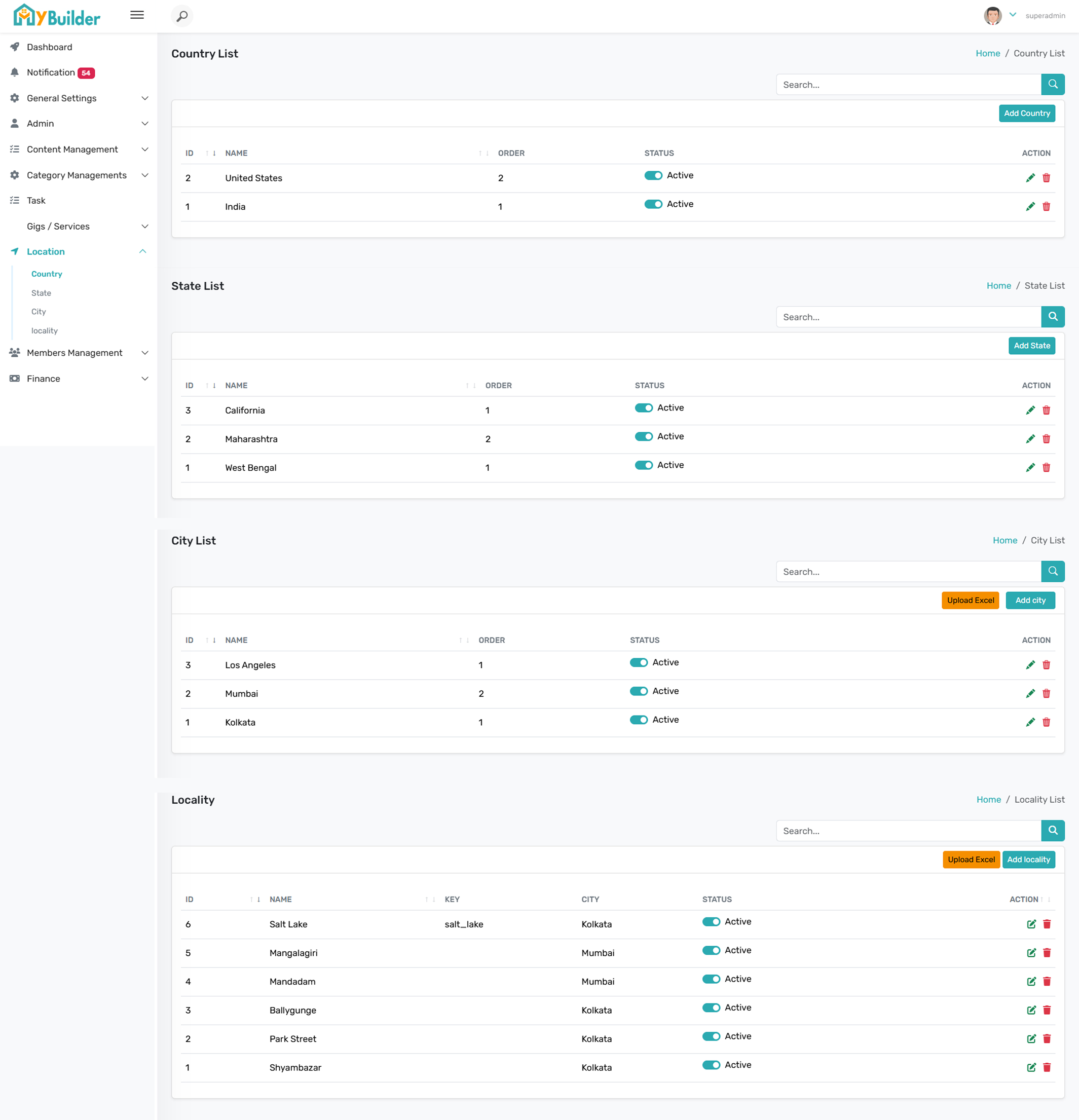Click the Add Country button
The image size is (1079, 1120).
click(x=1026, y=113)
